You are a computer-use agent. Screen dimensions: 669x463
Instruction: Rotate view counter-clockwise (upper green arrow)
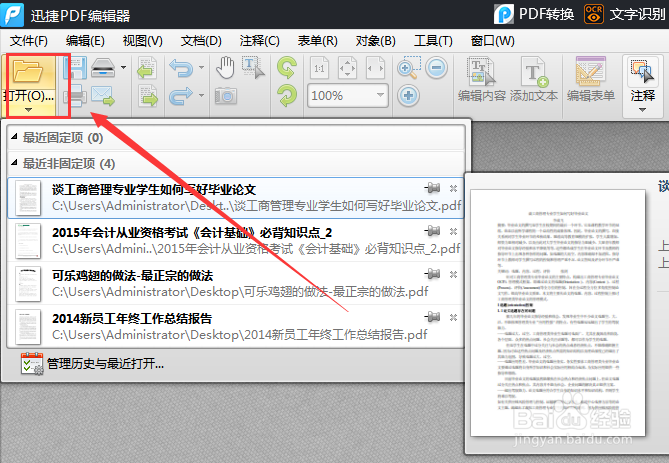tap(287, 68)
